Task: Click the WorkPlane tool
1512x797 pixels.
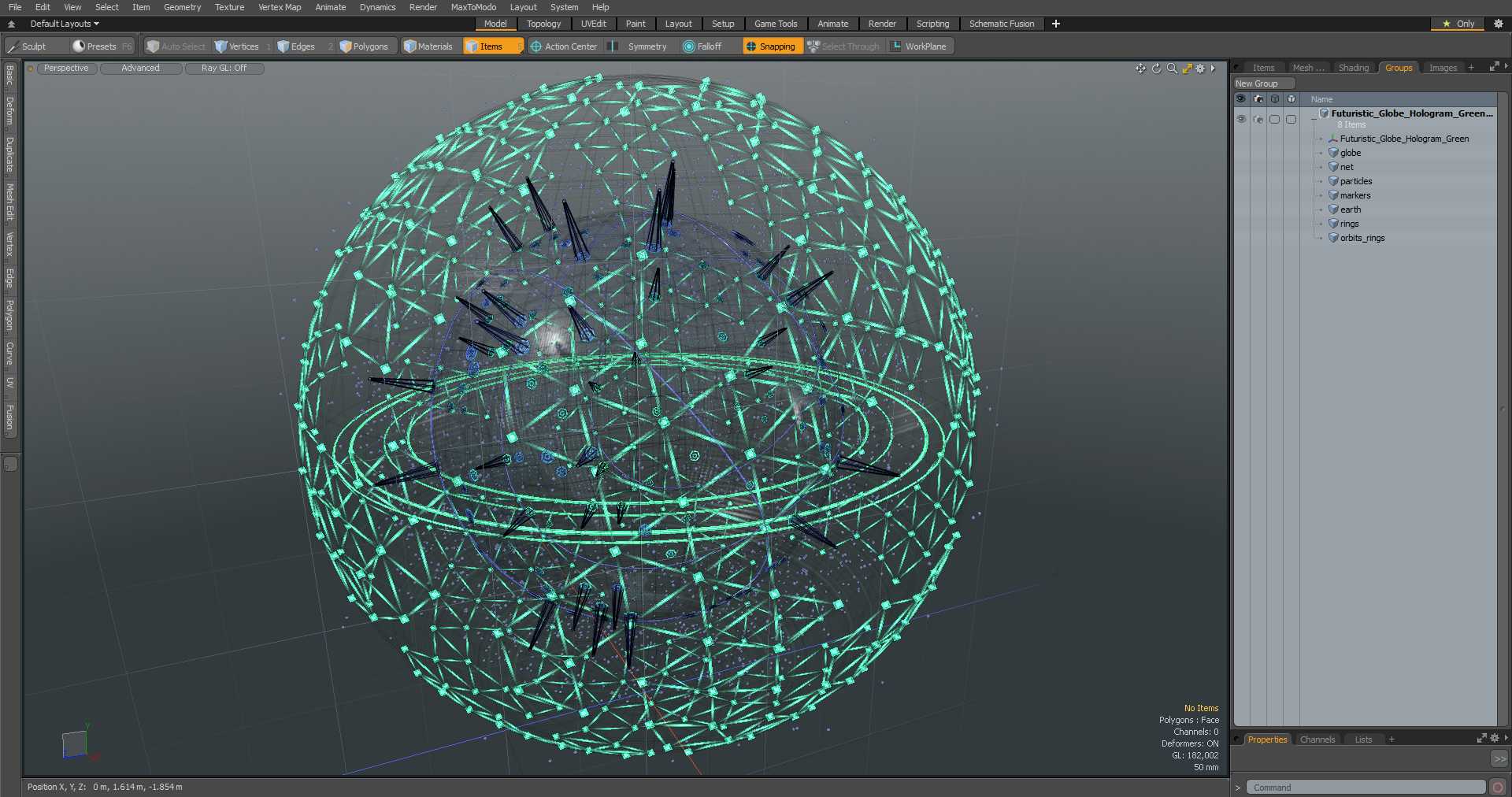Action: point(919,46)
